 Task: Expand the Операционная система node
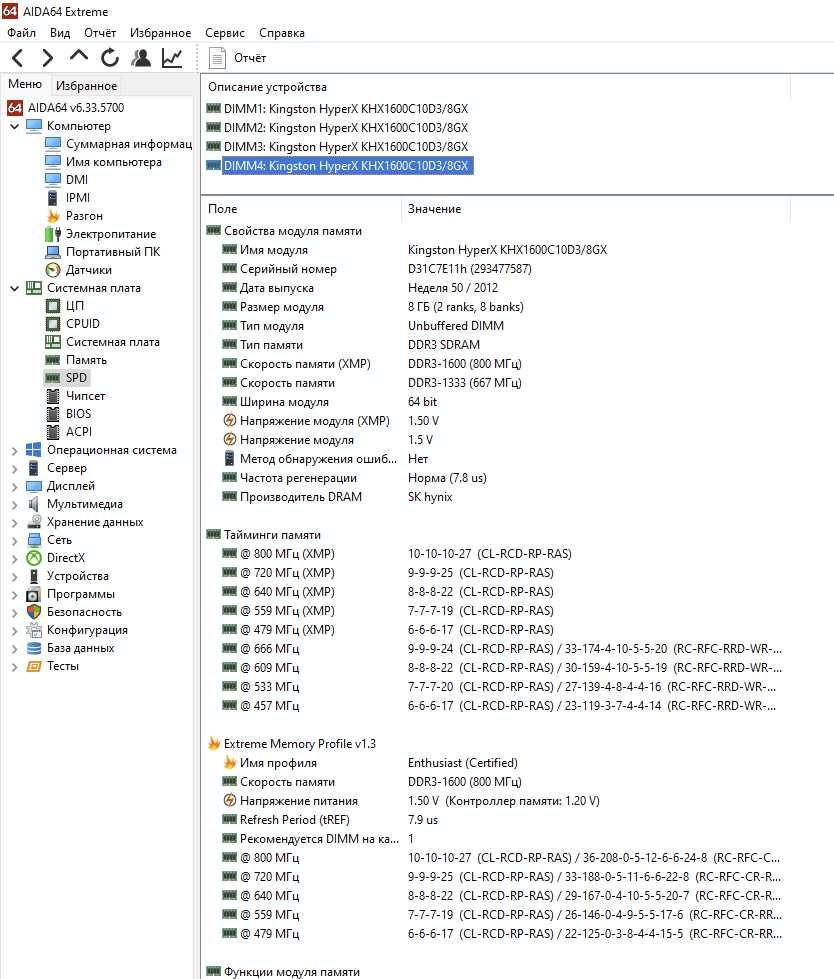pos(14,450)
